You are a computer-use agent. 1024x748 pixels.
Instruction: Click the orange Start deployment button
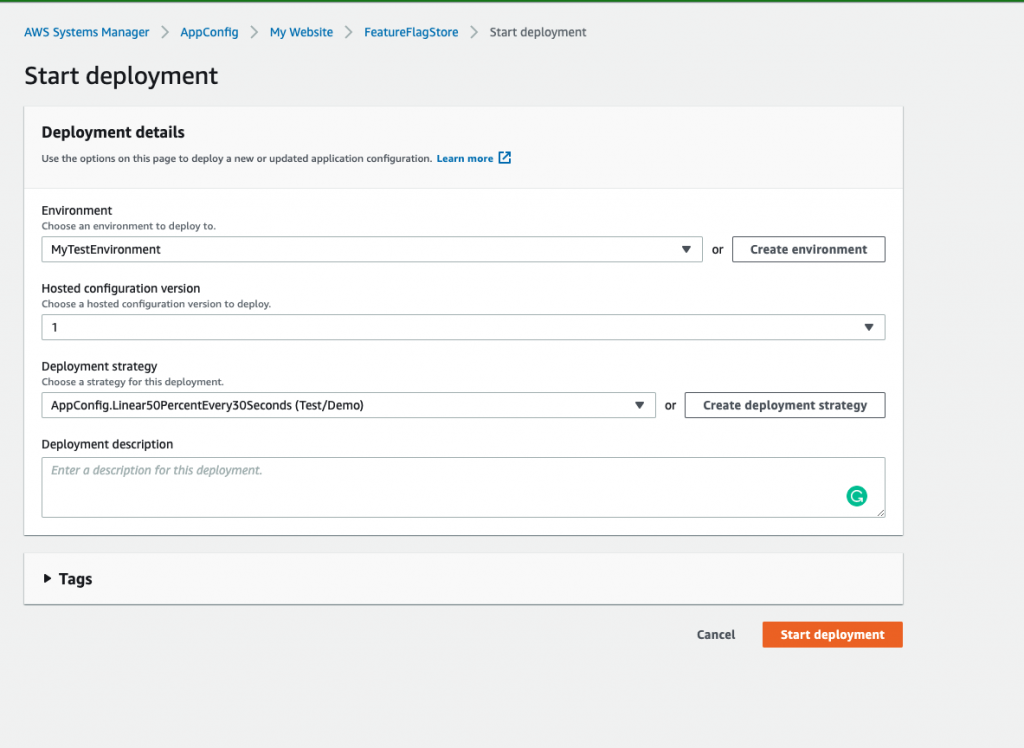pos(833,634)
